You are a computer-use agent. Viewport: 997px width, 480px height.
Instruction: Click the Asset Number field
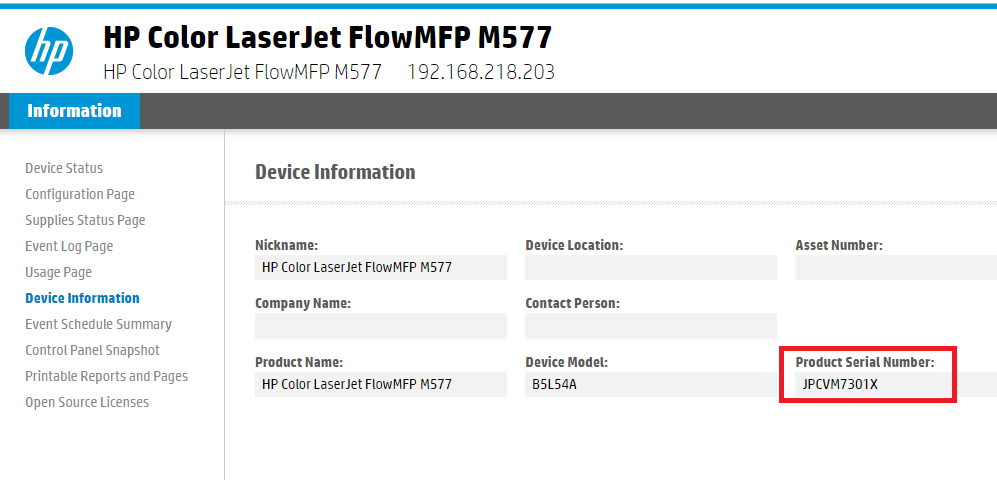pyautogui.click(x=895, y=268)
